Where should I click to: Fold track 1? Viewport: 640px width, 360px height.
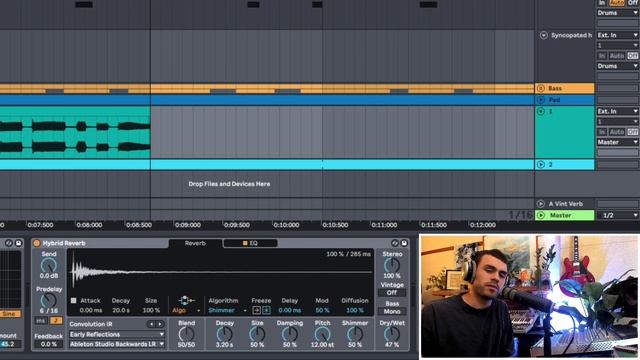click(x=541, y=111)
